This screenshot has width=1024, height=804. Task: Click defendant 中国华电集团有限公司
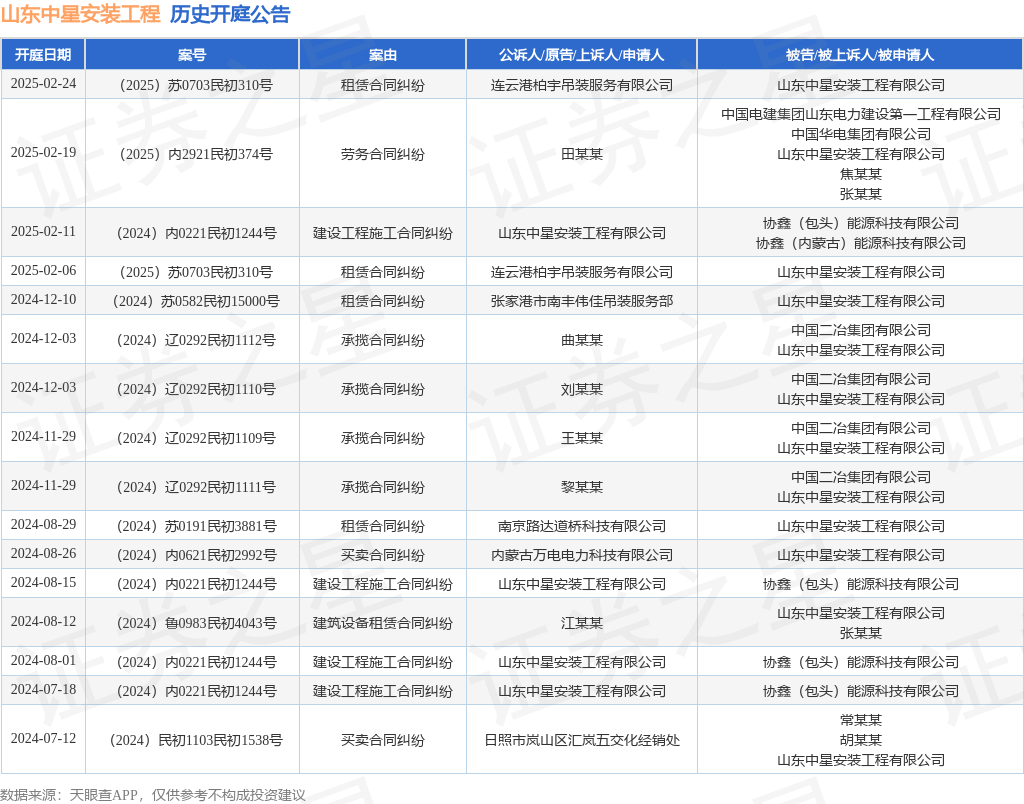pos(861,135)
